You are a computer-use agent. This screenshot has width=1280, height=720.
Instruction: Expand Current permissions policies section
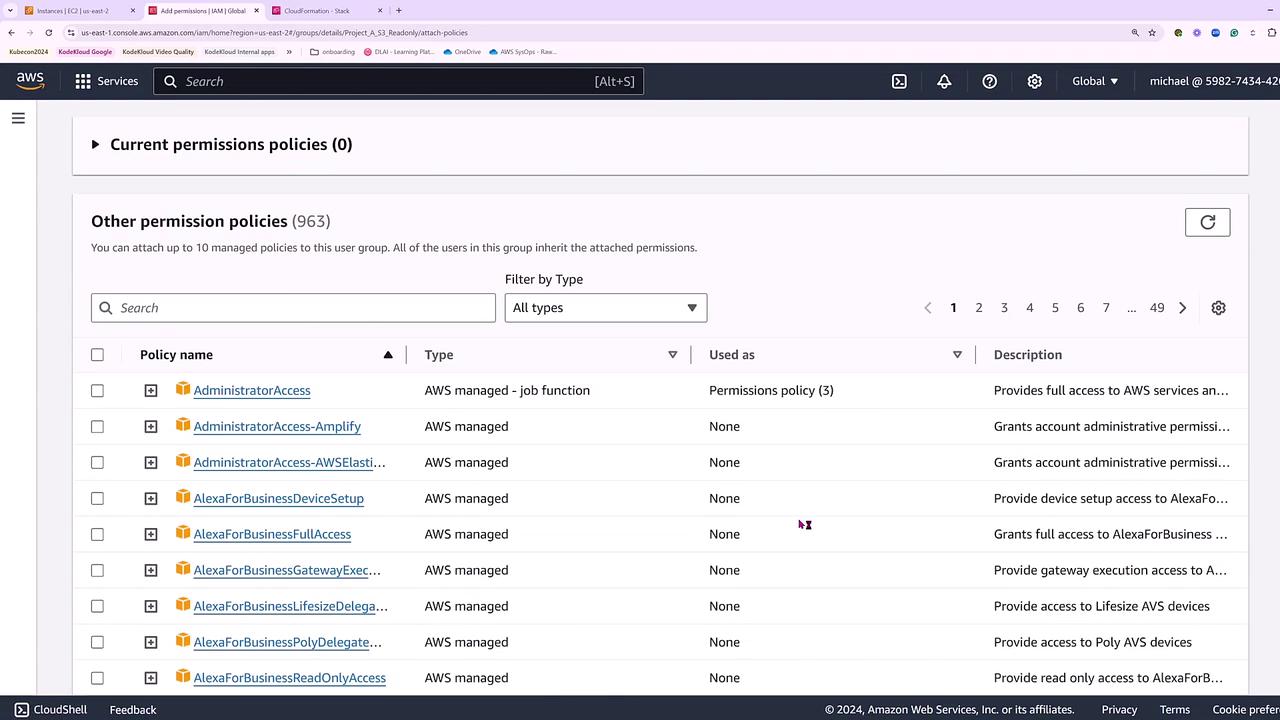coord(96,145)
